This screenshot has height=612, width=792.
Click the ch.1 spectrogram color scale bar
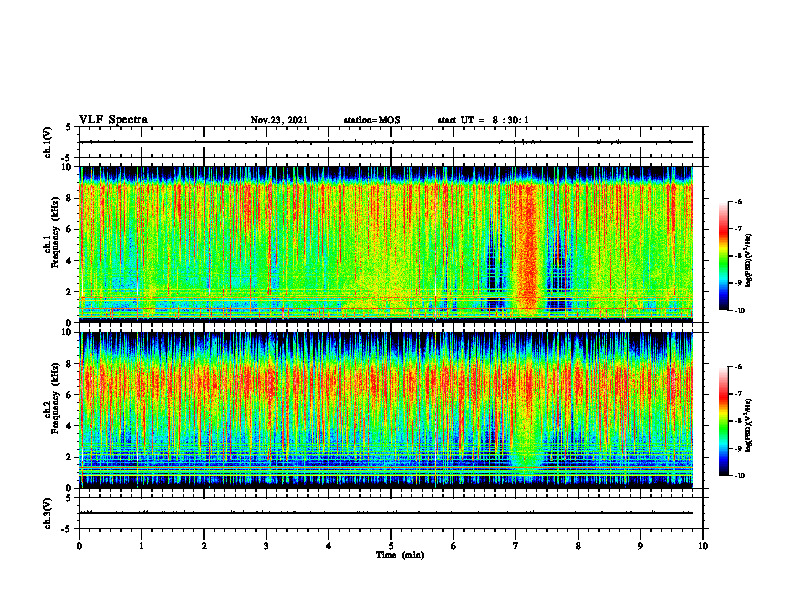point(723,256)
